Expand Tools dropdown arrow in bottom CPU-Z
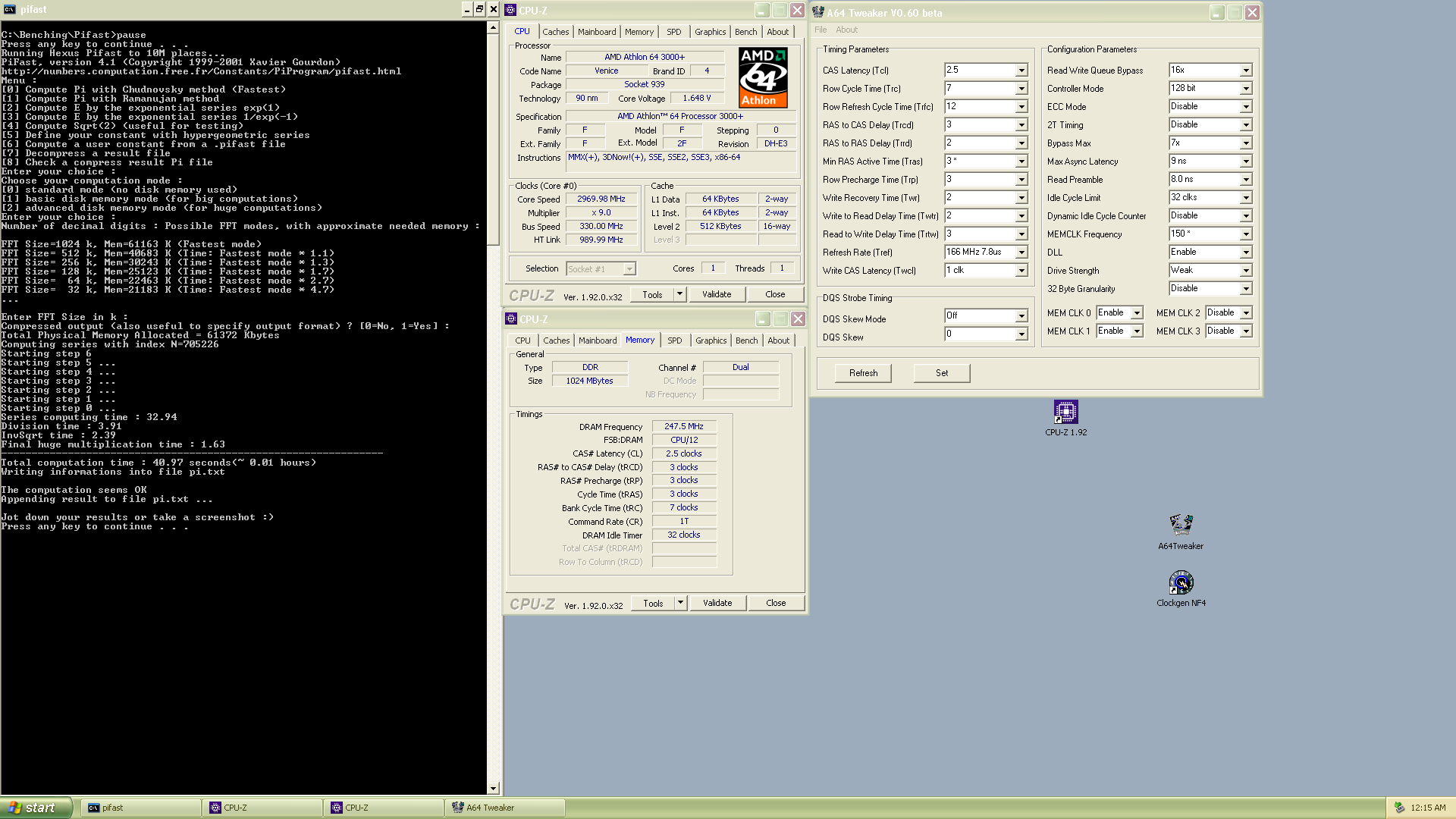The height and width of the screenshot is (819, 1456). tap(680, 603)
